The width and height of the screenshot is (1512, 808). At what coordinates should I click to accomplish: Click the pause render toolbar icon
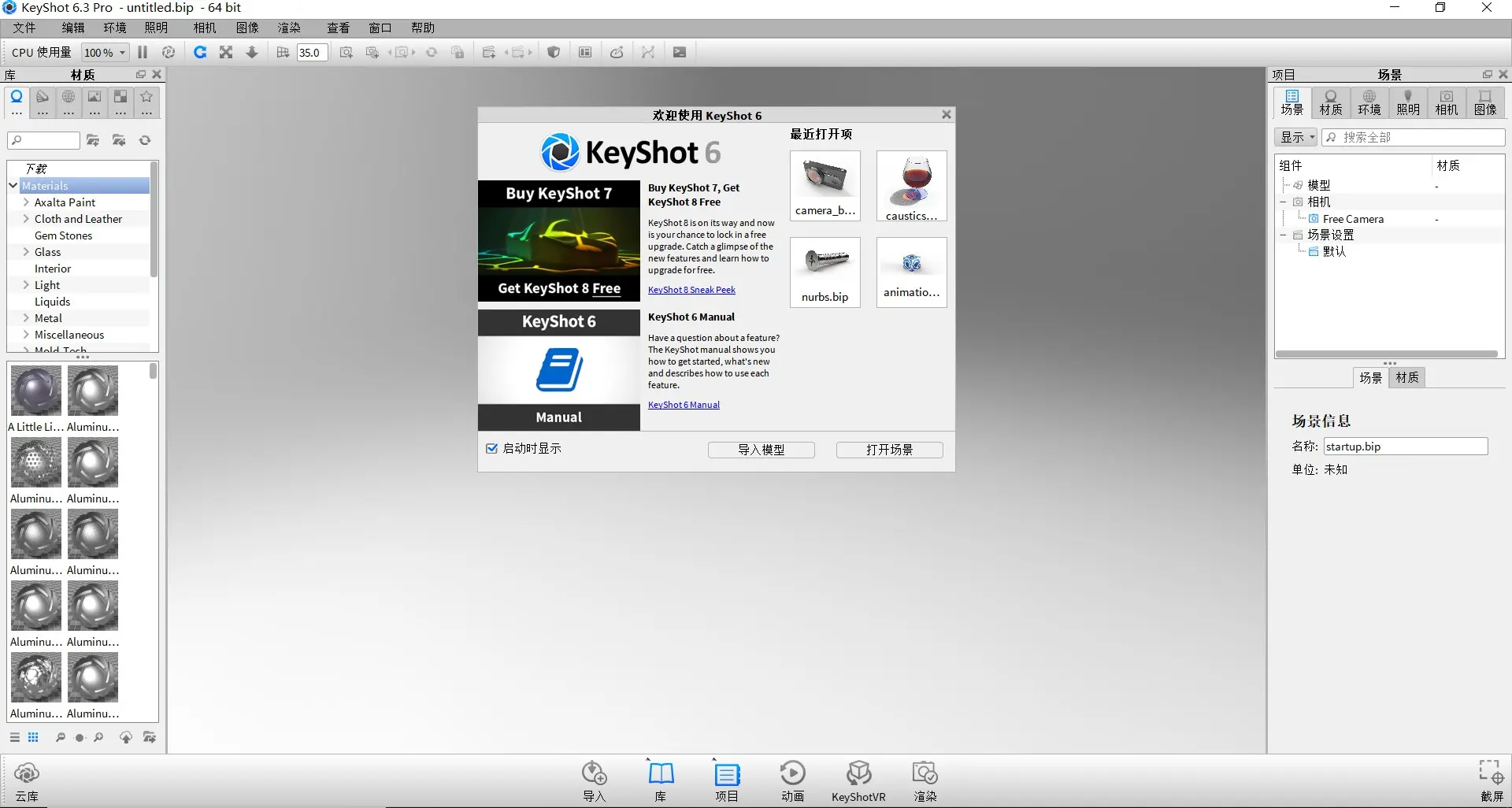coord(143,52)
